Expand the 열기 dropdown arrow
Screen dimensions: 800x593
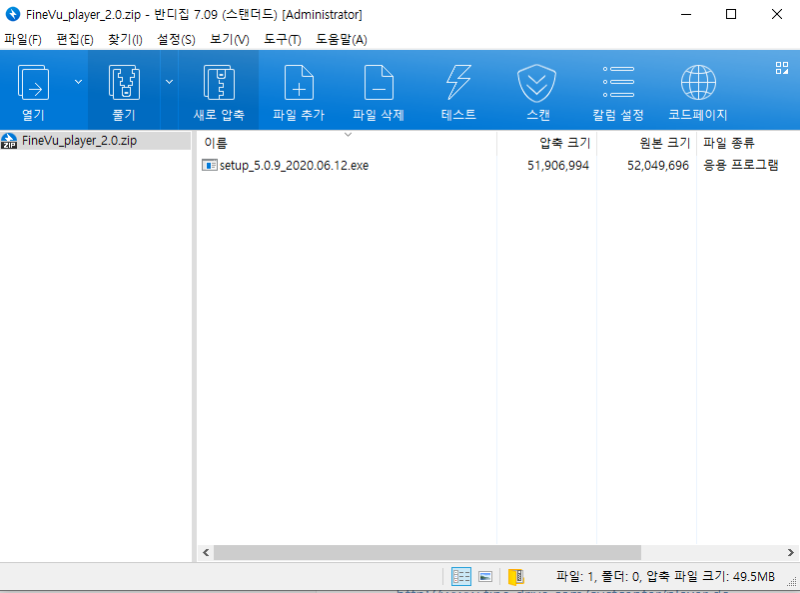[x=78, y=82]
